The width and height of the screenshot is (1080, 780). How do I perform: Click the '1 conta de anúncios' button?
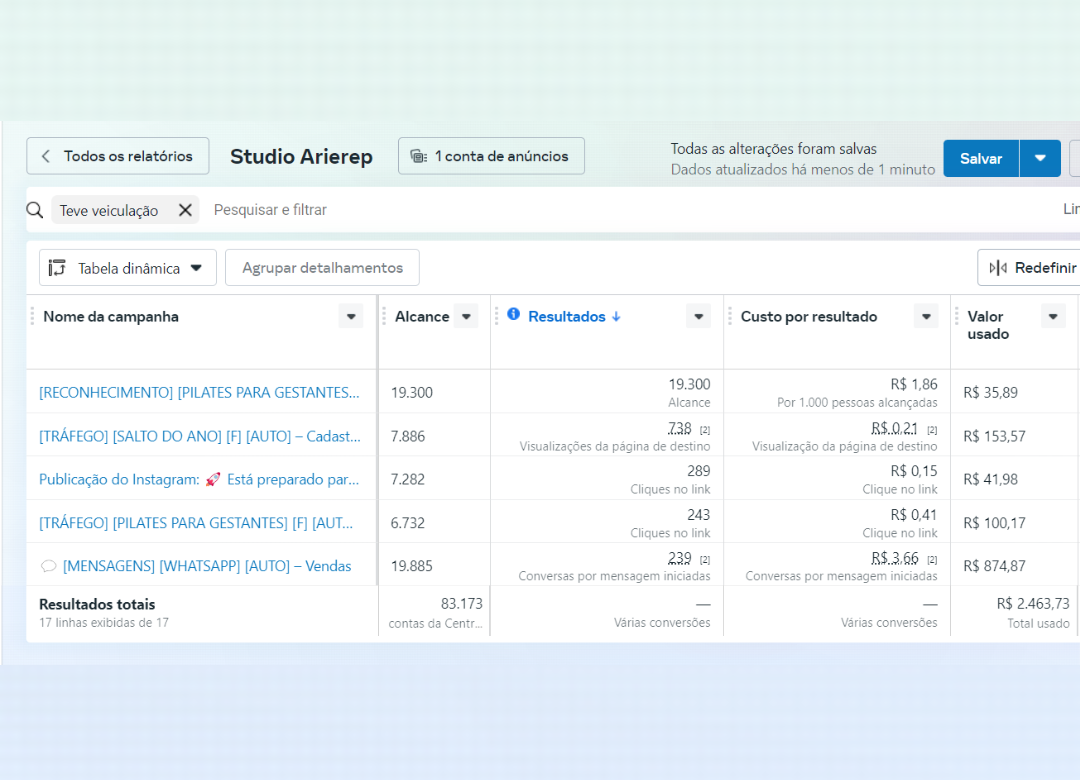(491, 156)
